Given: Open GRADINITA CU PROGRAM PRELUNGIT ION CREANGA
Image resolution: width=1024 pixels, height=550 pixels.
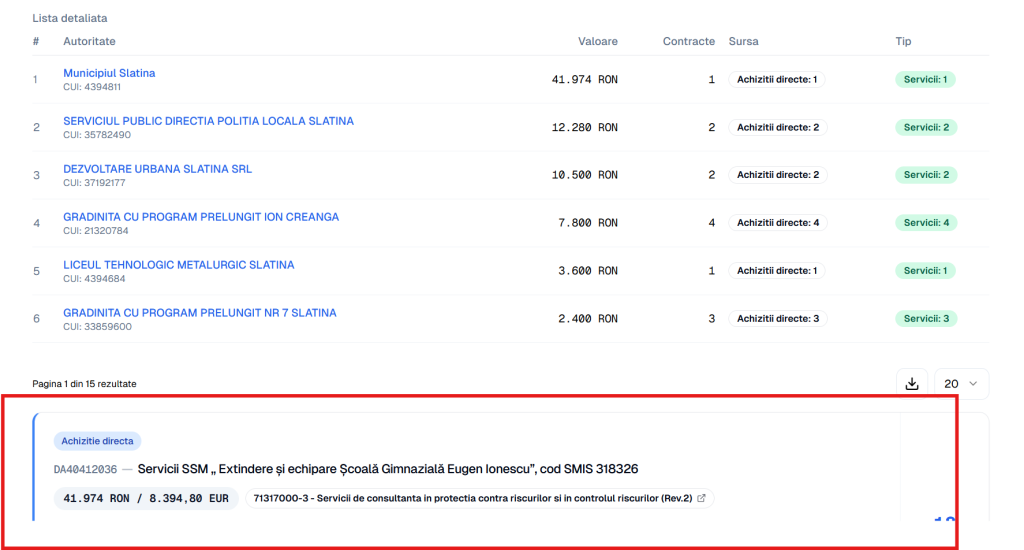Looking at the screenshot, I should point(201,217).
